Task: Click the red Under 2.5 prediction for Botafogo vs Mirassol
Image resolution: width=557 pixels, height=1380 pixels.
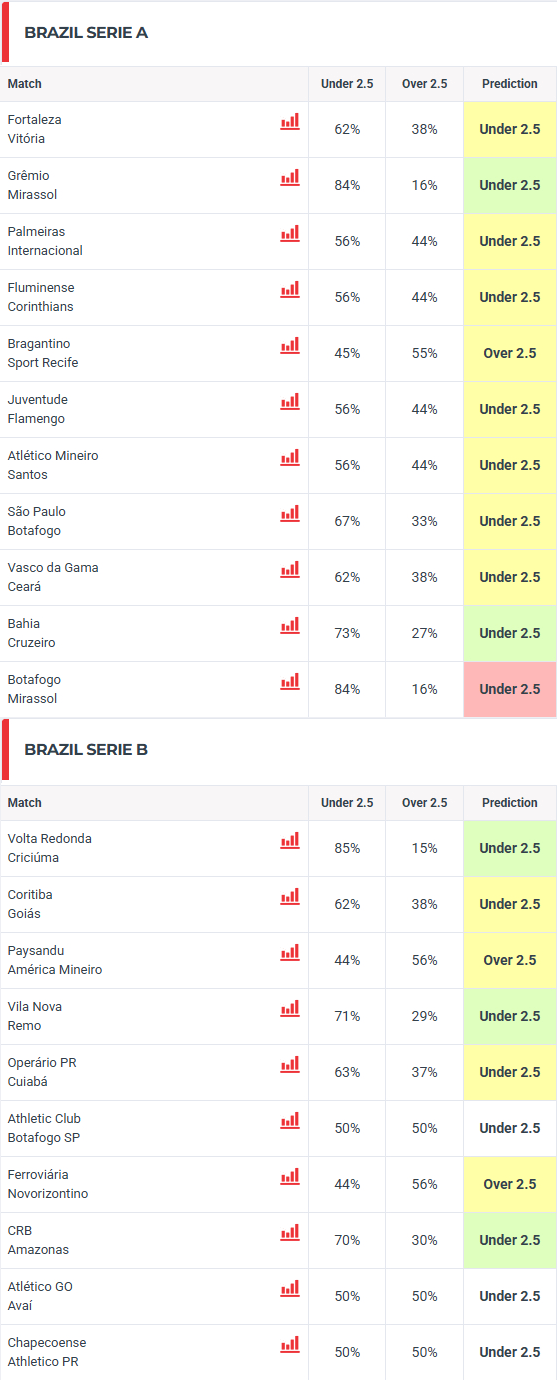Action: point(510,689)
